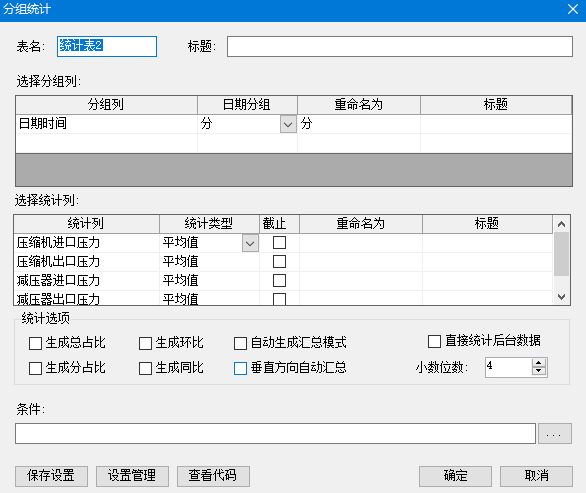Click the 标题 input field
Viewport: 586px width, 493px height.
tap(400, 46)
